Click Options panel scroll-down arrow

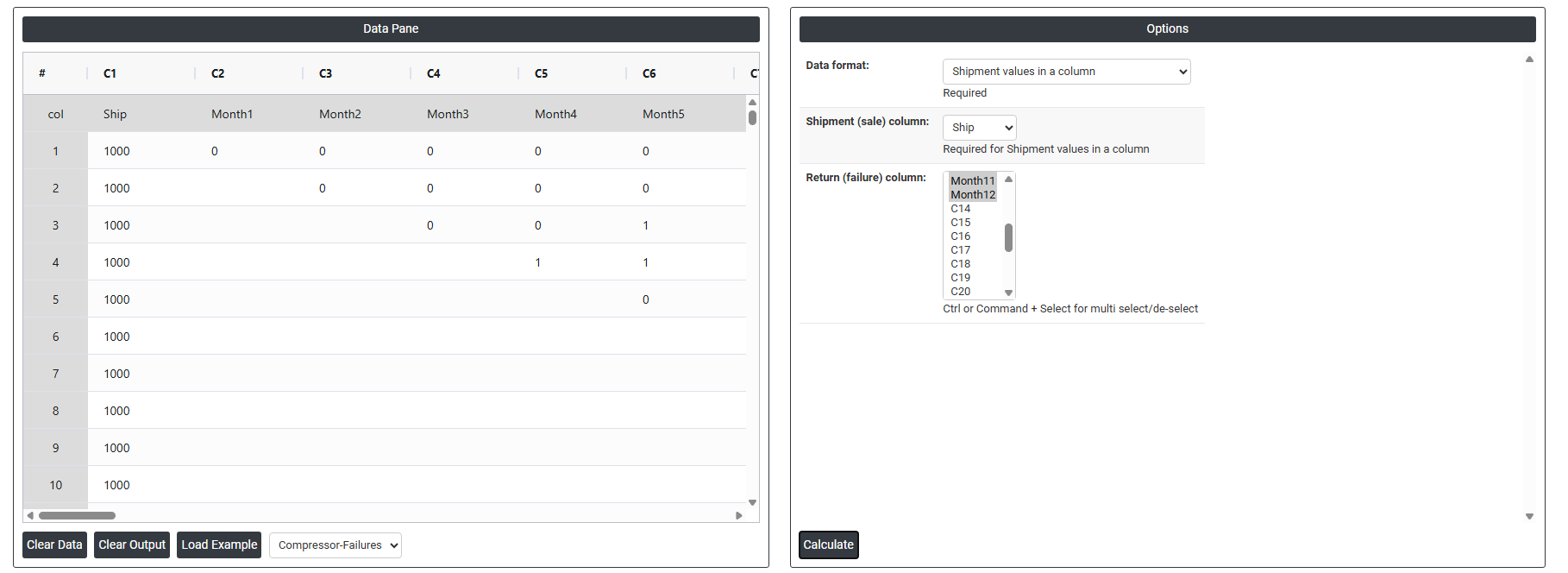pos(1529,516)
